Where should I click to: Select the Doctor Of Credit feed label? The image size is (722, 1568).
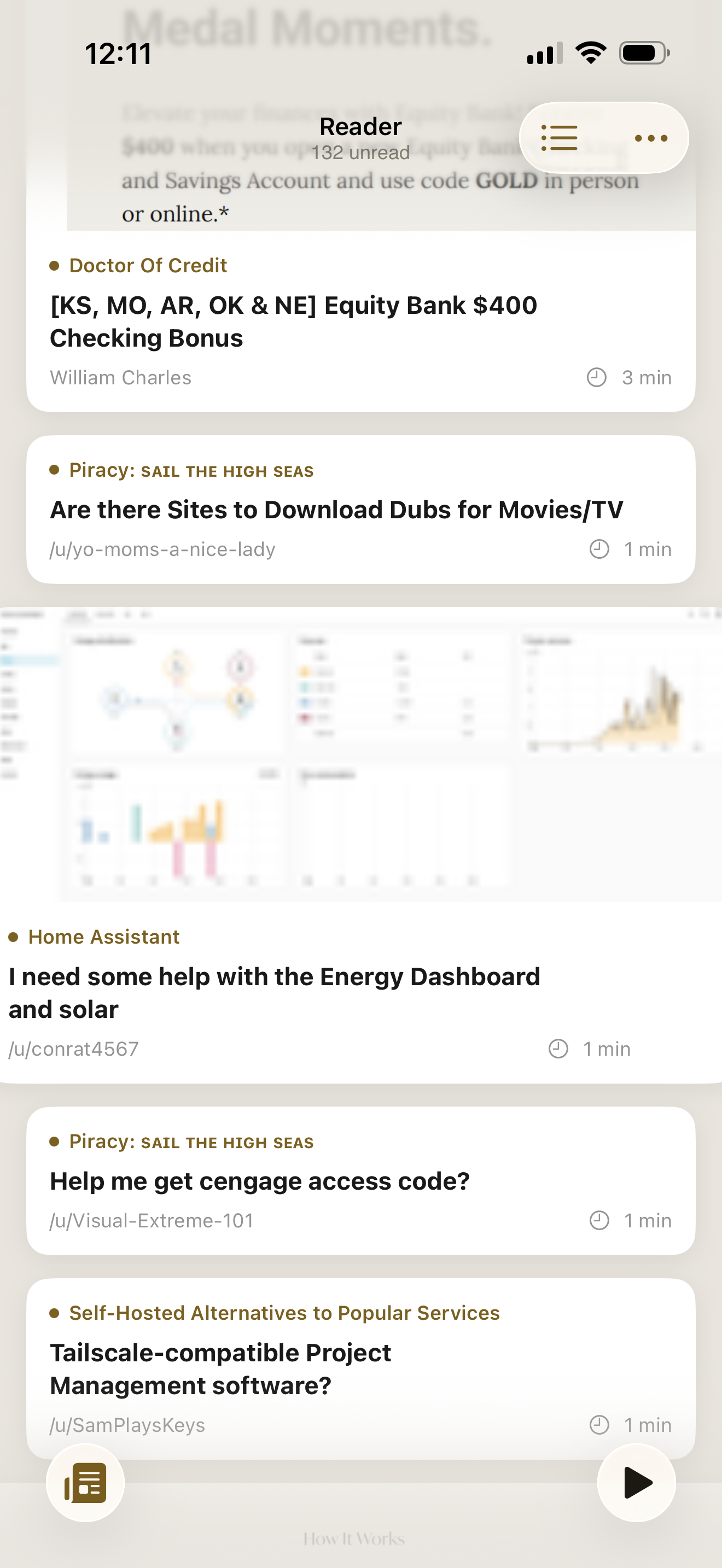click(x=148, y=265)
